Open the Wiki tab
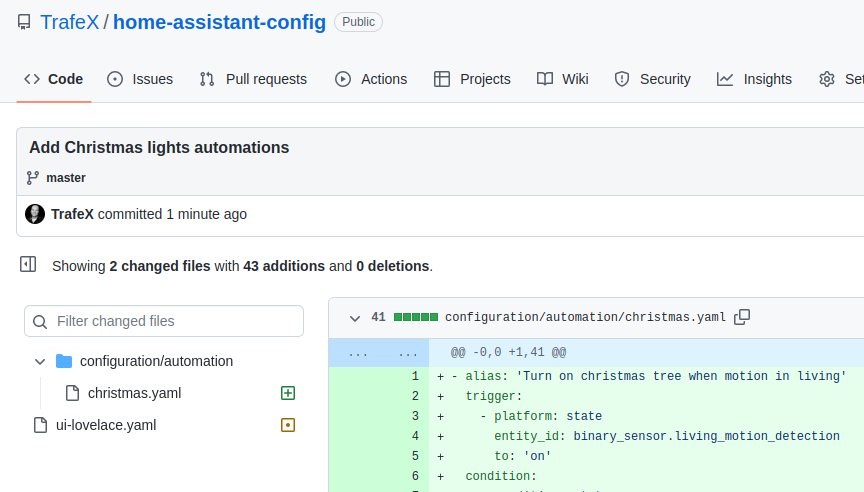Image resolution: width=864 pixels, height=492 pixels. (563, 79)
